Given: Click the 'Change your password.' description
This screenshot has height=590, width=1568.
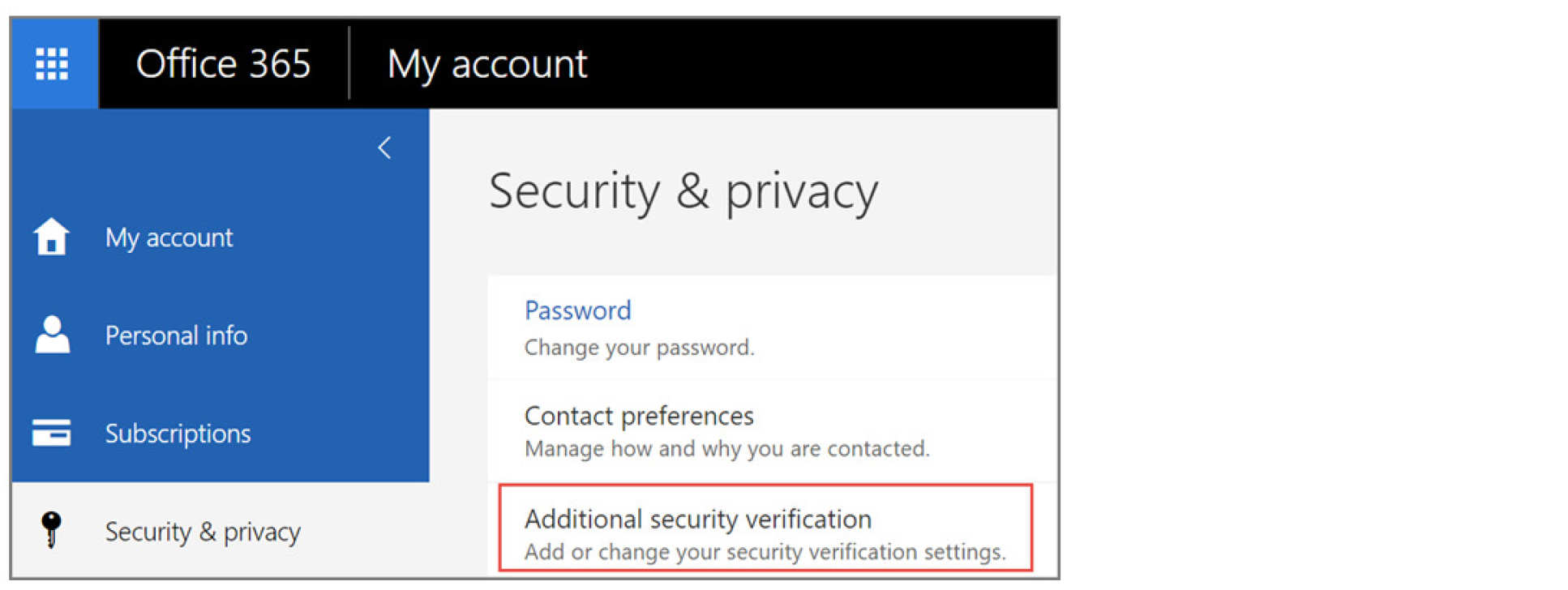Looking at the screenshot, I should coord(639,348).
